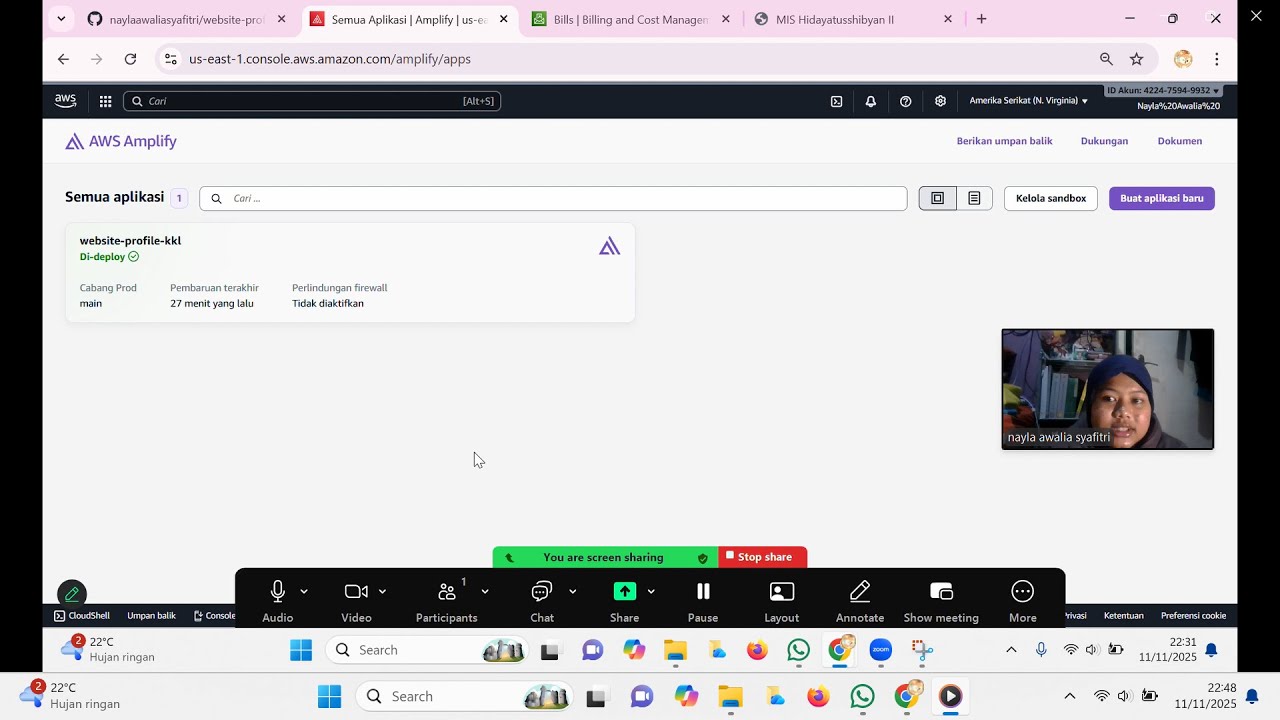Open the media player icon in the 22:48 taskbar

coord(951,696)
